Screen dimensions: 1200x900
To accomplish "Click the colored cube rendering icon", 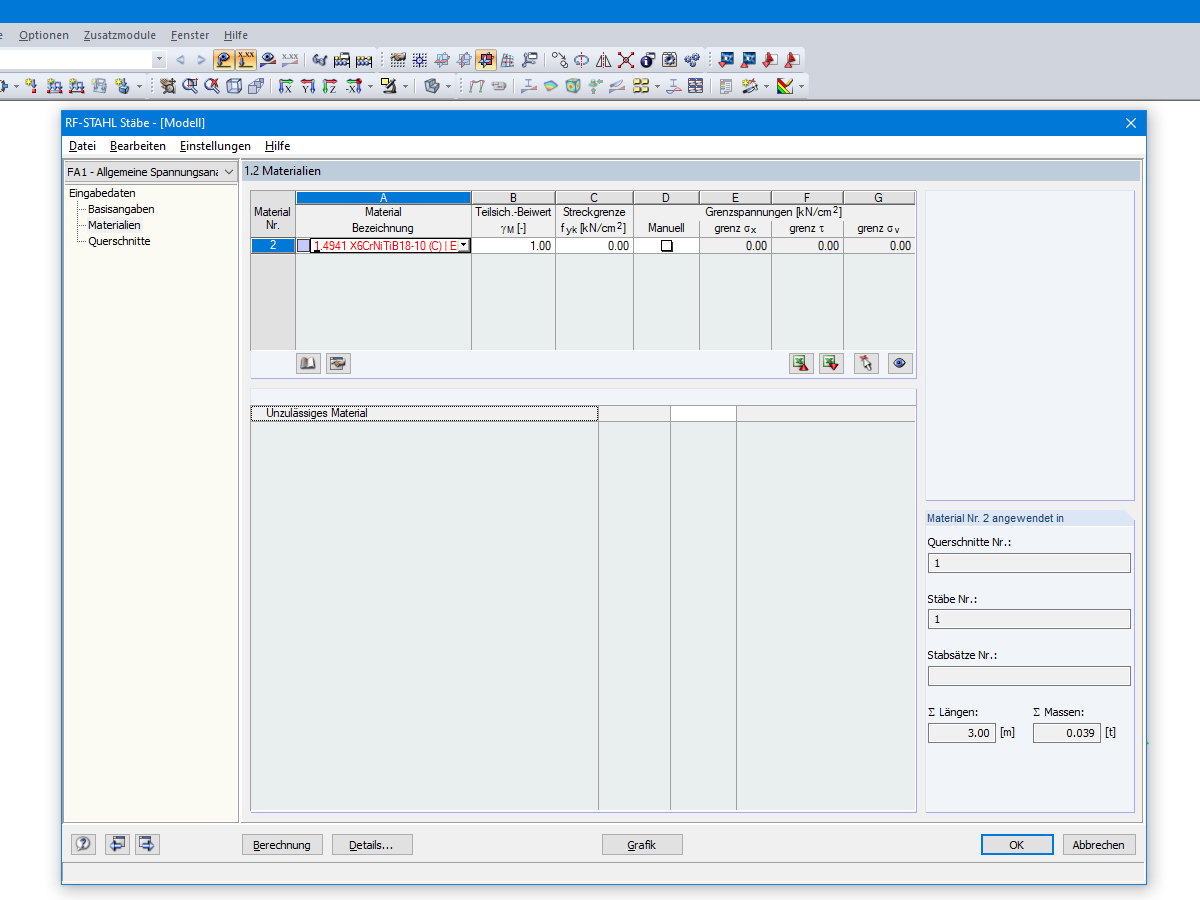I will [573, 86].
